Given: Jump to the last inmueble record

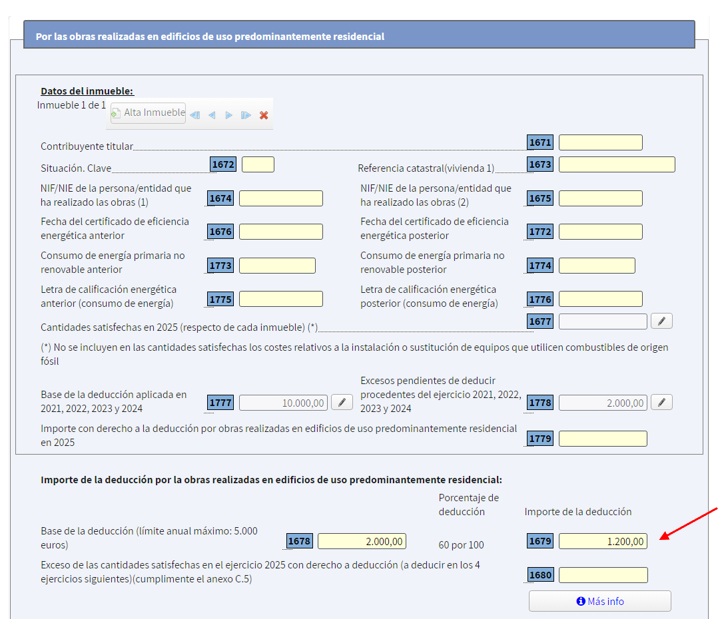Looking at the screenshot, I should (246, 115).
